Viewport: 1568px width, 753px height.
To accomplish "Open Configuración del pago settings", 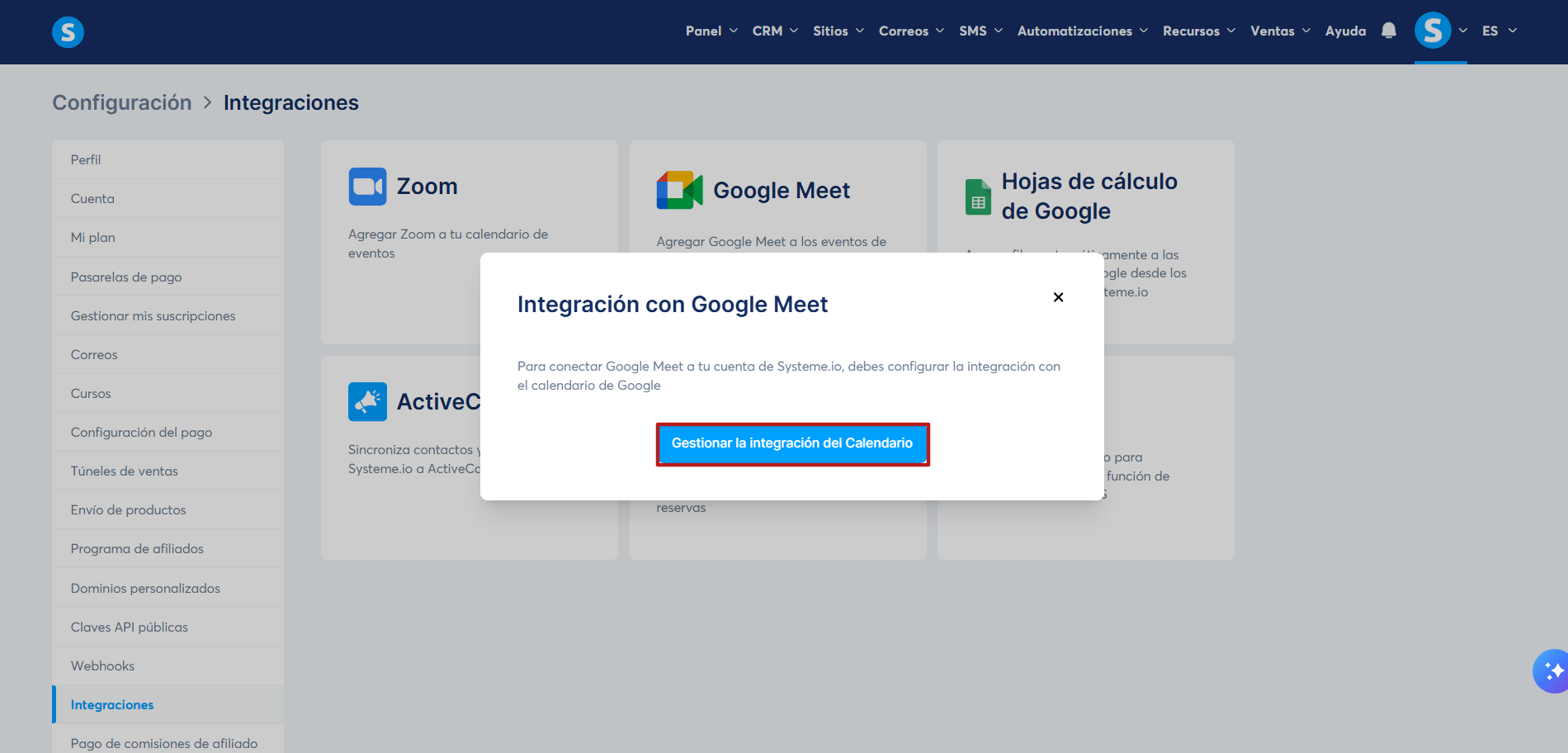I will [168, 432].
